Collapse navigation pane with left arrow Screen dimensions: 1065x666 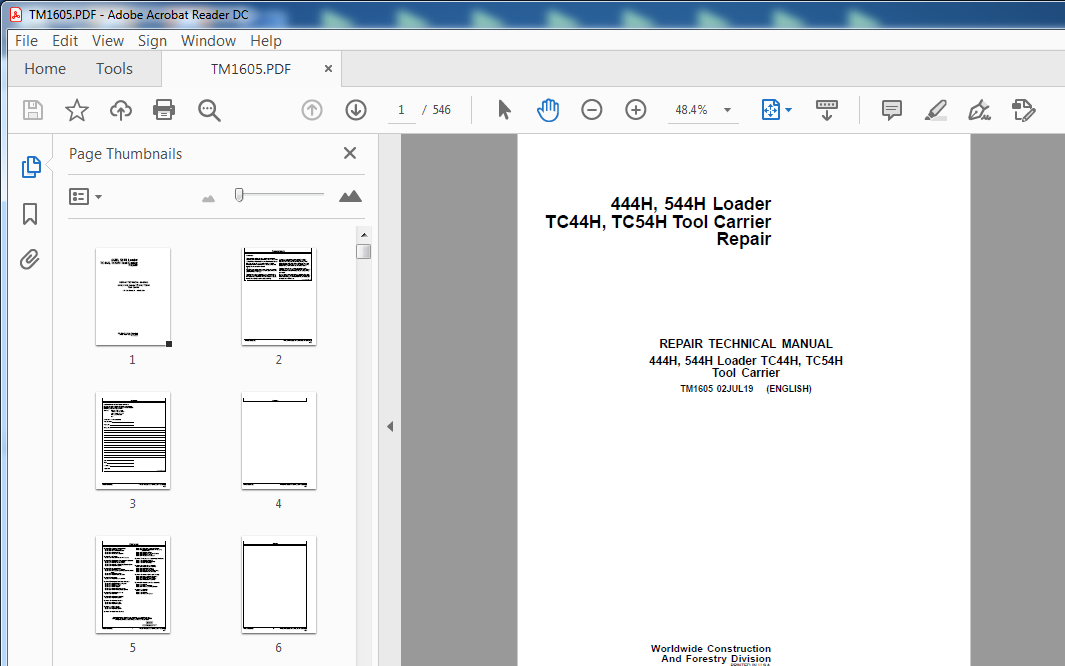click(390, 426)
